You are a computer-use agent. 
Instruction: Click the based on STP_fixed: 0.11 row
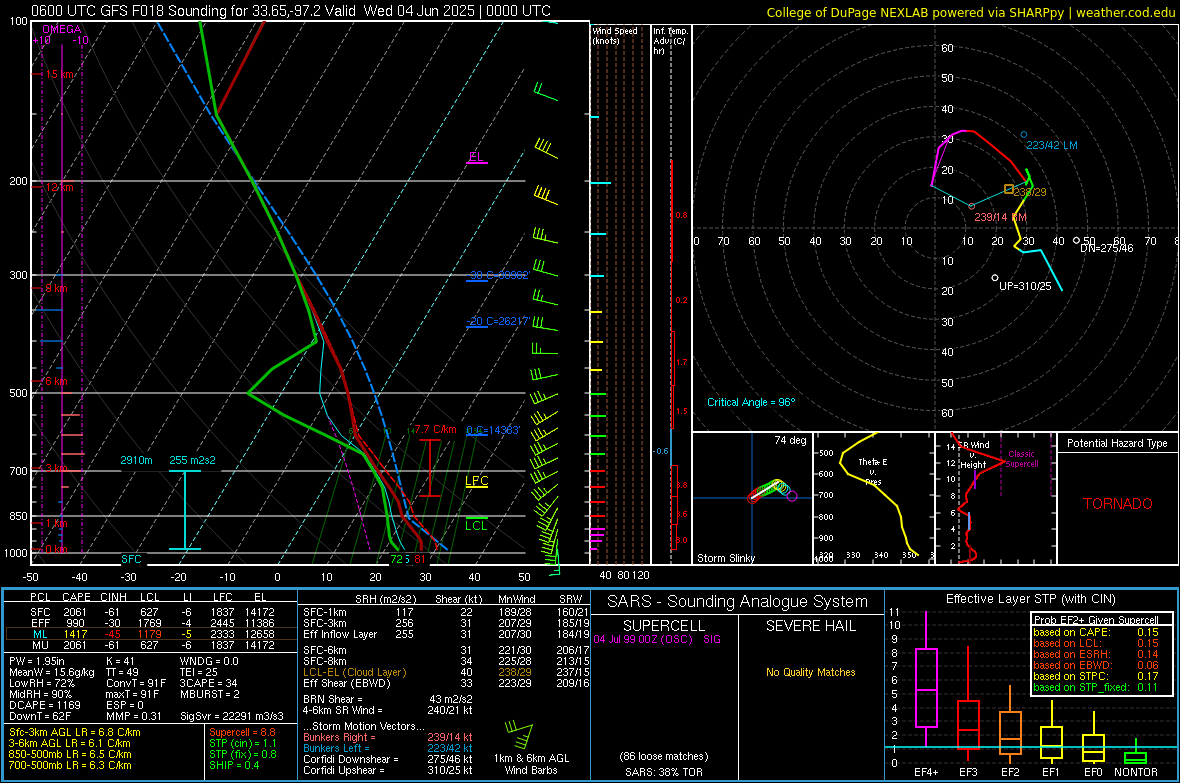pos(1096,687)
